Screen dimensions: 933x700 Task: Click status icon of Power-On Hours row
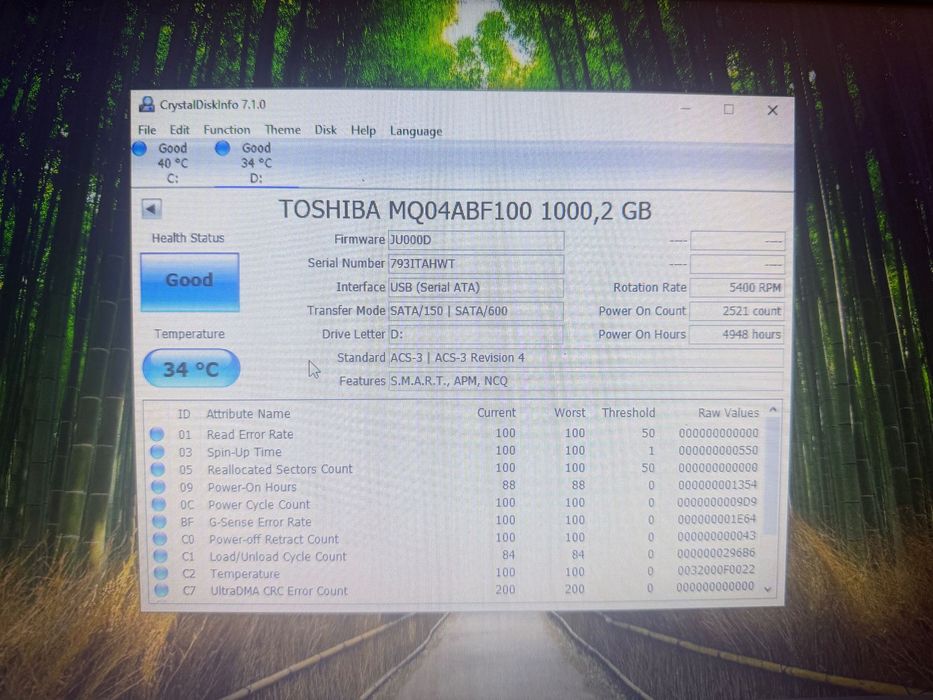click(158, 487)
